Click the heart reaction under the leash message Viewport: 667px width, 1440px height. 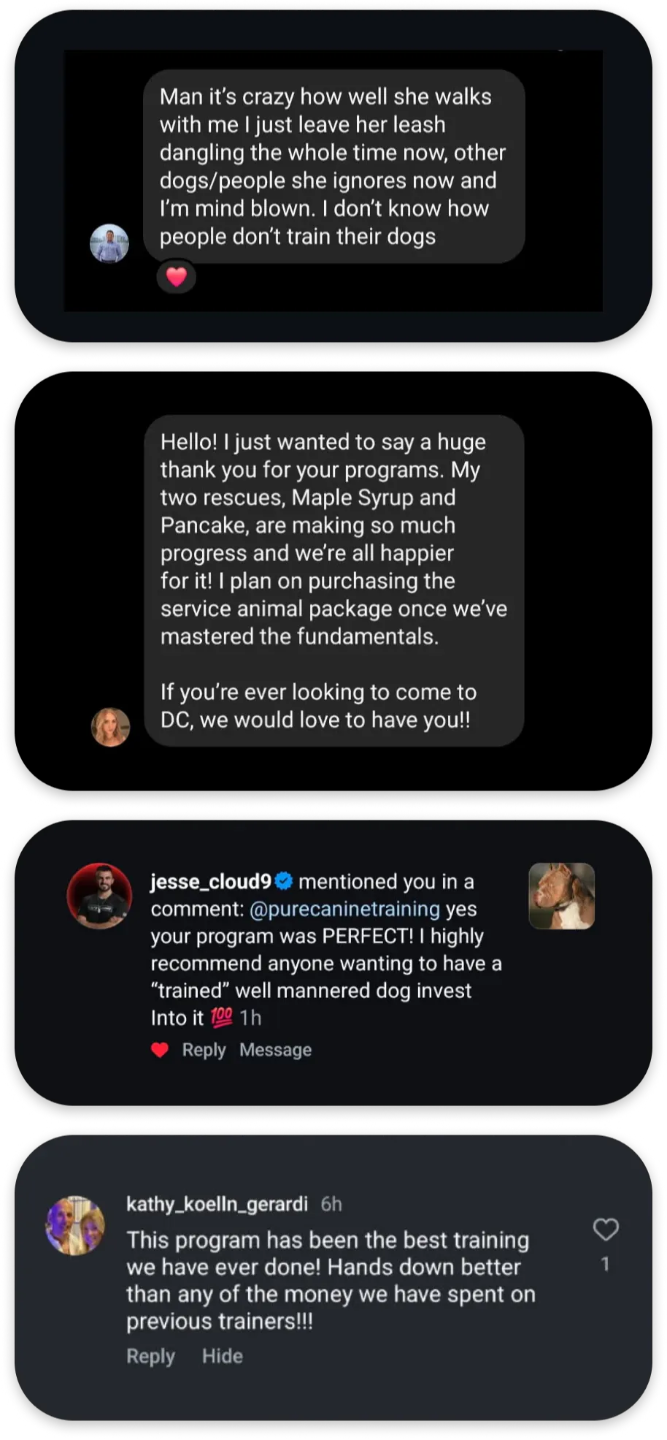[x=176, y=277]
